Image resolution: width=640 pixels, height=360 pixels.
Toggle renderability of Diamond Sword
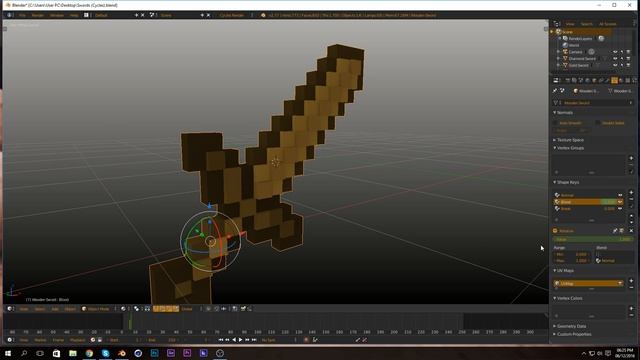tap(628, 58)
